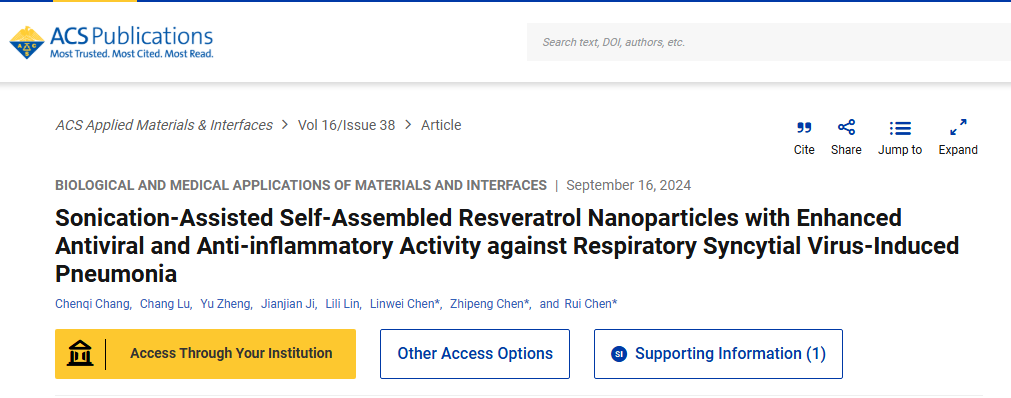Click the institution building icon
The image size is (1011, 398).
80,353
